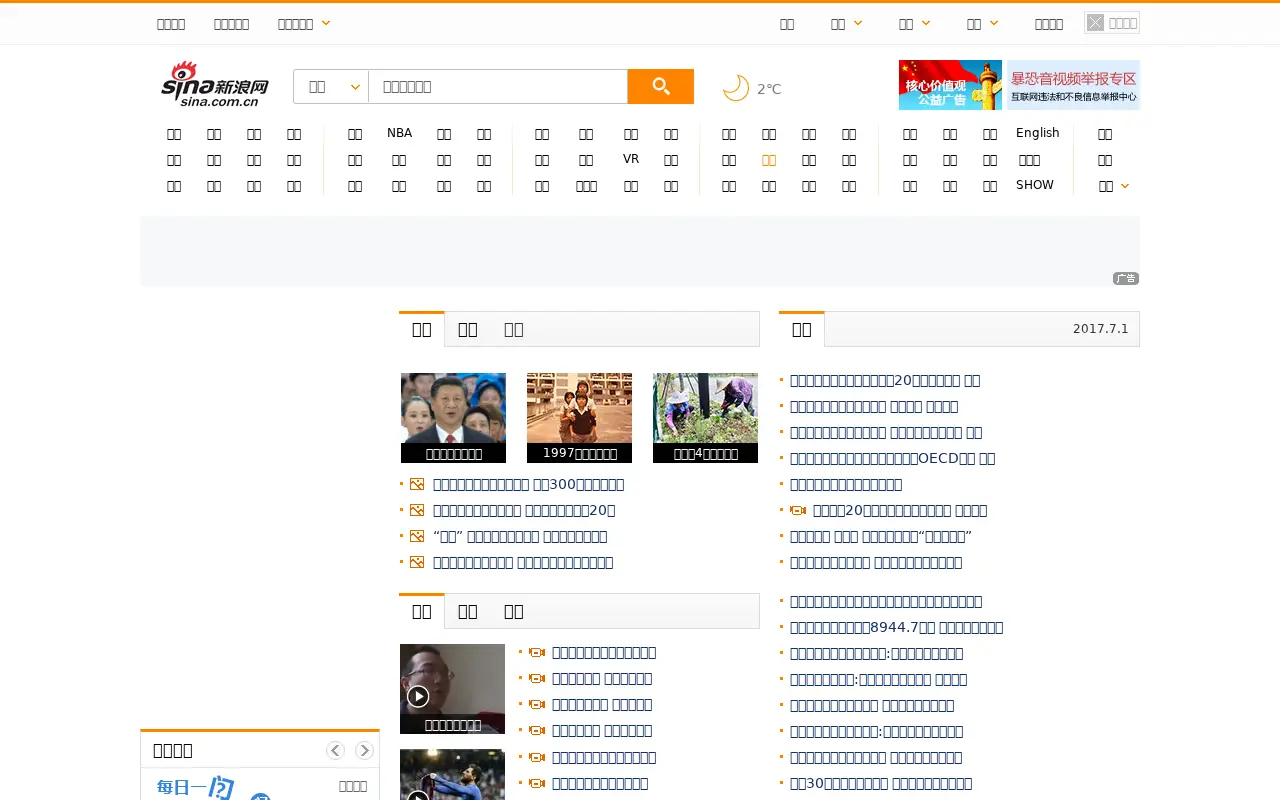This screenshot has width=1280, height=800.
Task: Open the 1997 captioned photo thumbnail
Action: coord(579,418)
